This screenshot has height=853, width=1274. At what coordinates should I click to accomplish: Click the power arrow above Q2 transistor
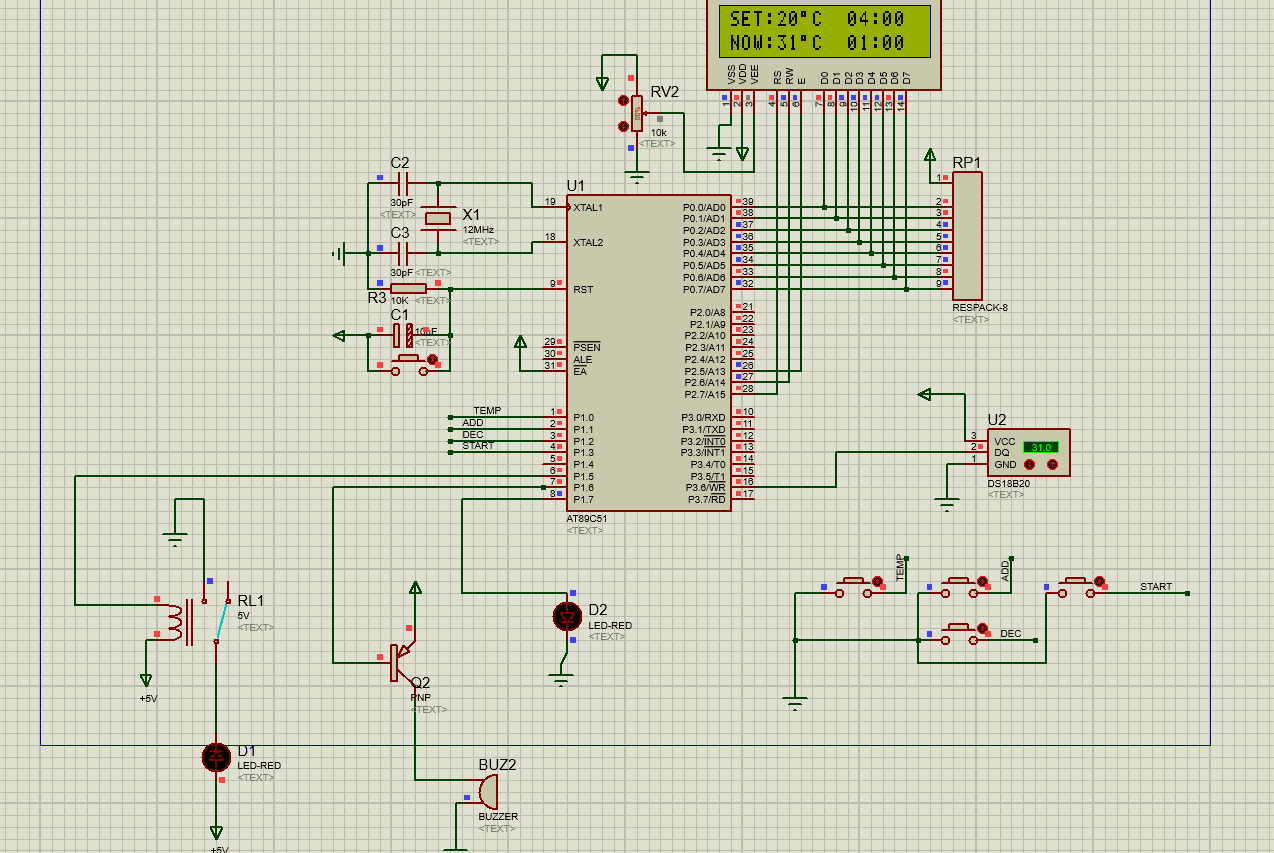pos(416,588)
